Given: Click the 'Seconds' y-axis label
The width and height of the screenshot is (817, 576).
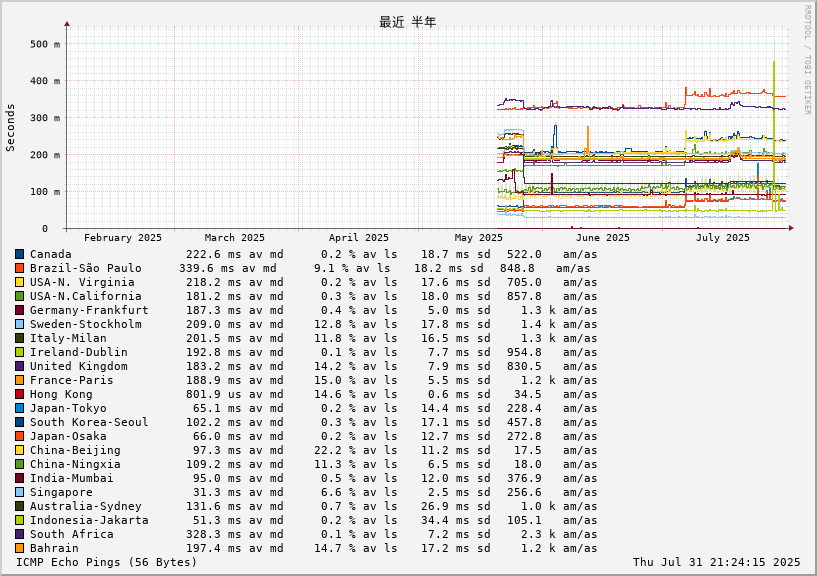Looking at the screenshot, I should click(10, 128).
